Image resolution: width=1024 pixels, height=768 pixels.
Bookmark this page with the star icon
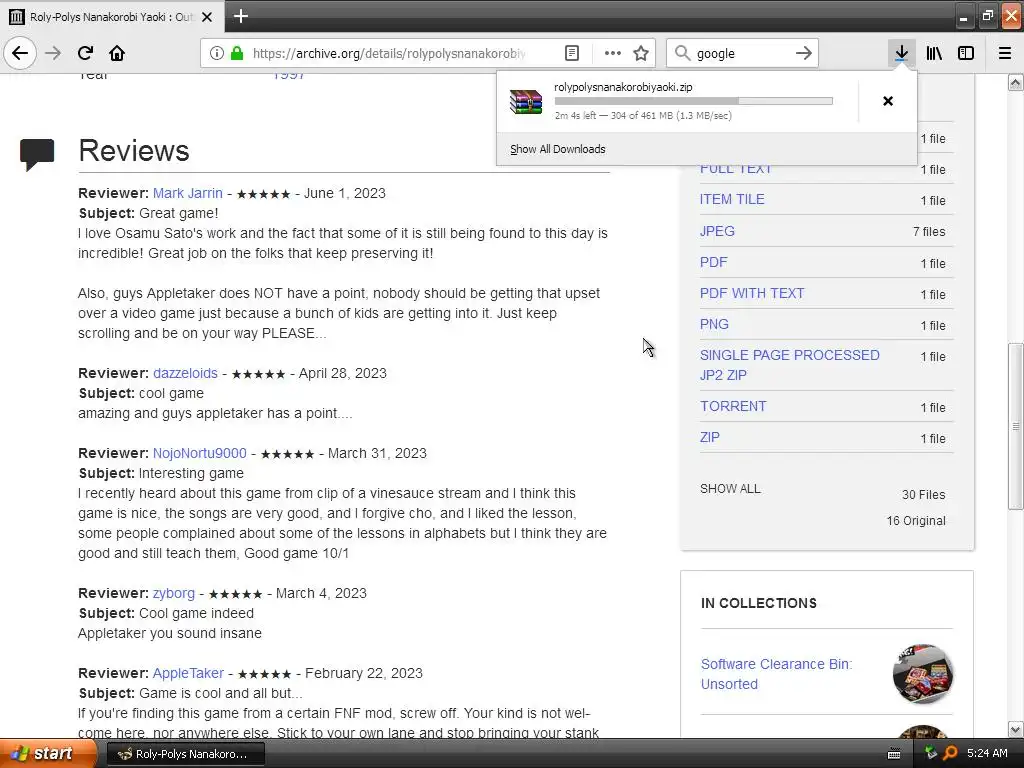pyautogui.click(x=641, y=53)
